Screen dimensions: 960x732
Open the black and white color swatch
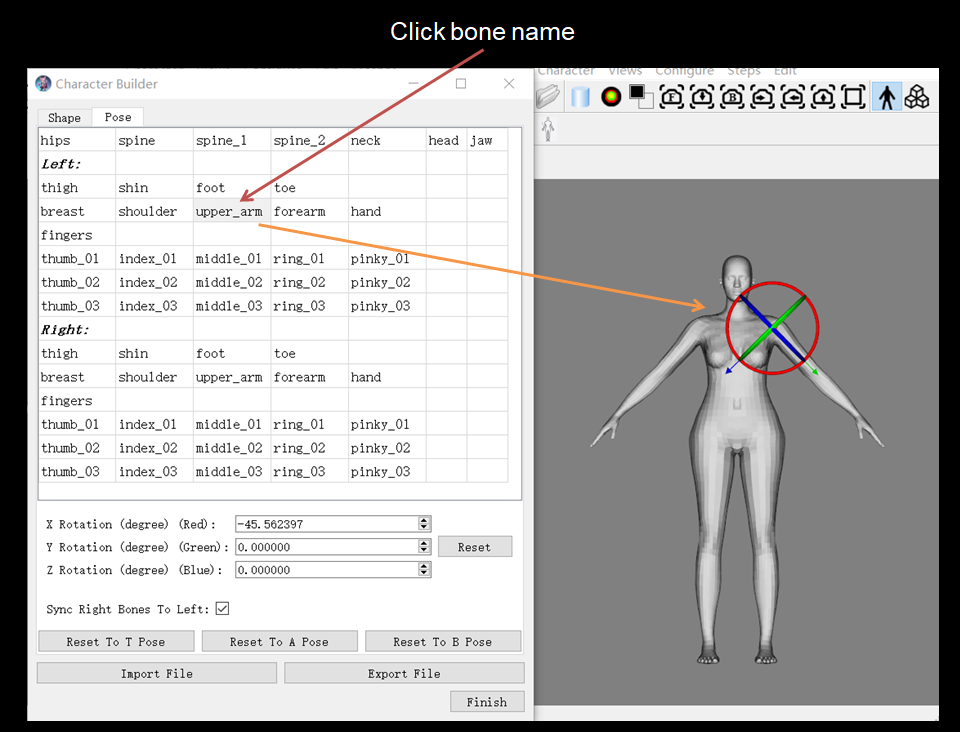pyautogui.click(x=641, y=97)
